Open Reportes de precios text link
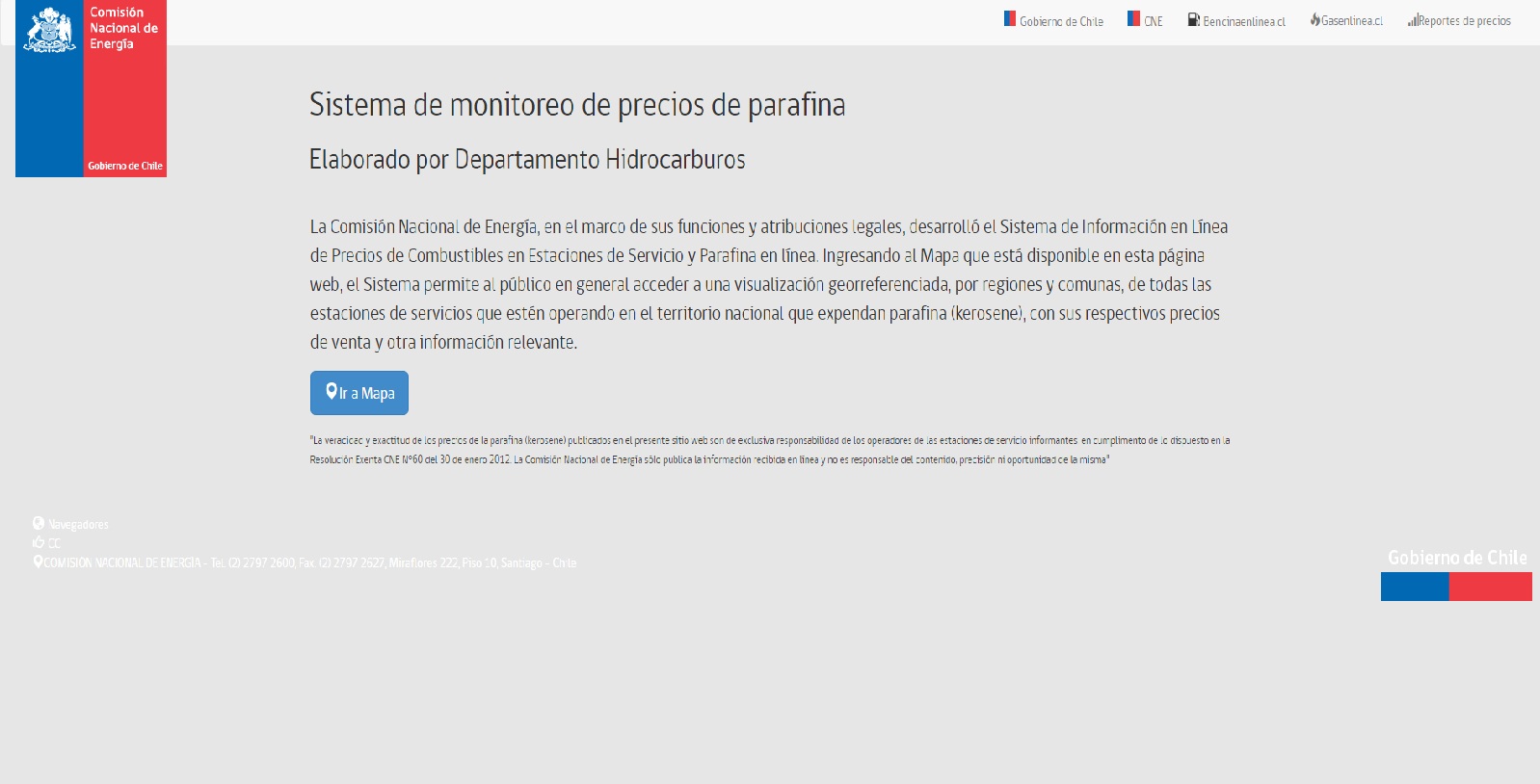Image resolution: width=1540 pixels, height=784 pixels. (x=1465, y=21)
